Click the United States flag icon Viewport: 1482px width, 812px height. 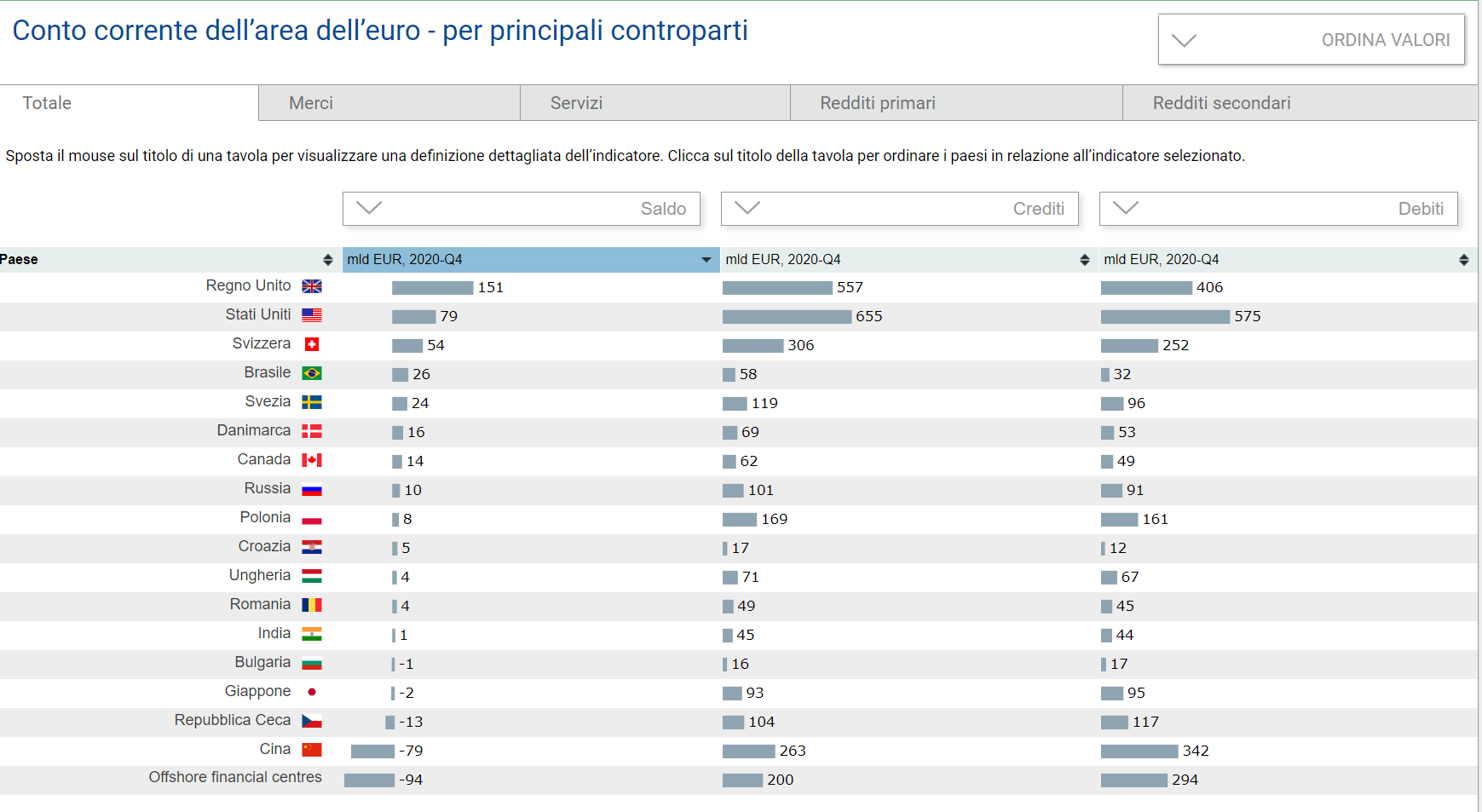click(x=312, y=315)
